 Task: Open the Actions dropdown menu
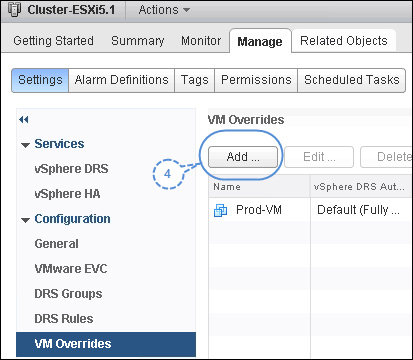pos(164,10)
